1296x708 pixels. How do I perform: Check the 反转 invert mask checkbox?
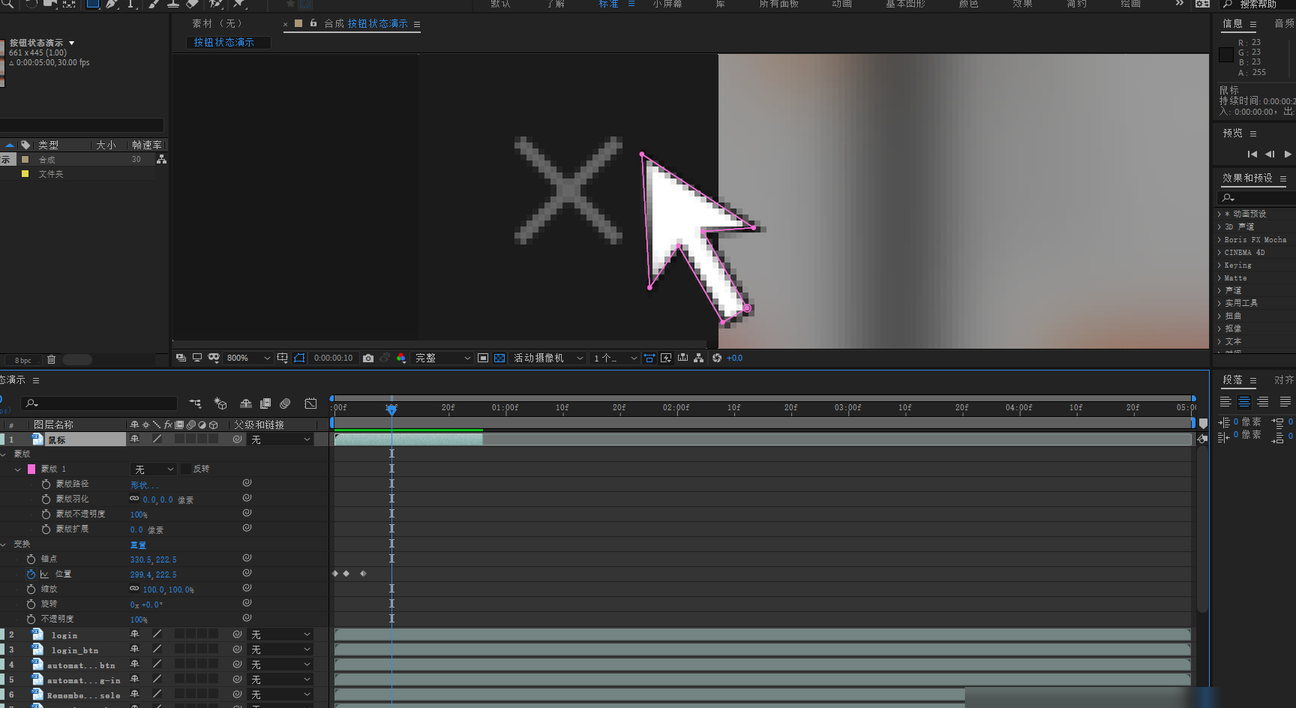pyautogui.click(x=185, y=469)
